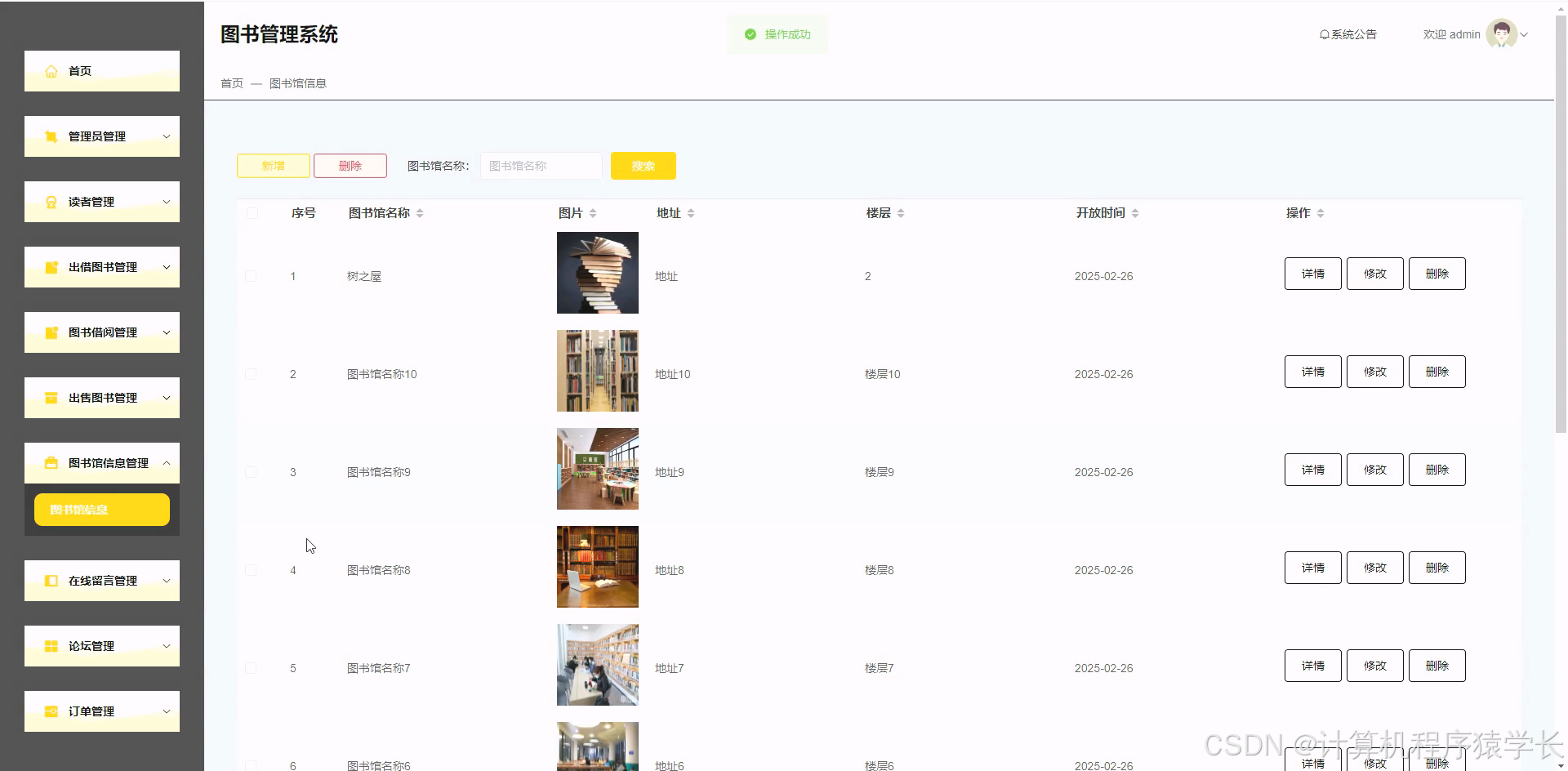Click the 在线留言管理 sidebar icon
The height and width of the screenshot is (771, 1568).
(51, 581)
